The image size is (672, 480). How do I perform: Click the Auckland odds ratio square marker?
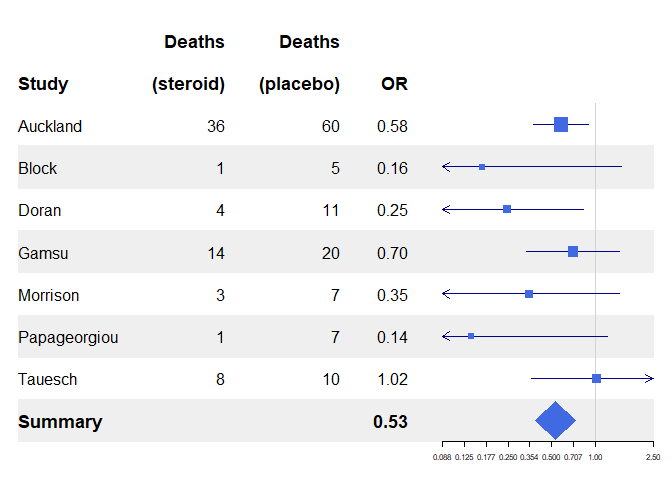561,124
